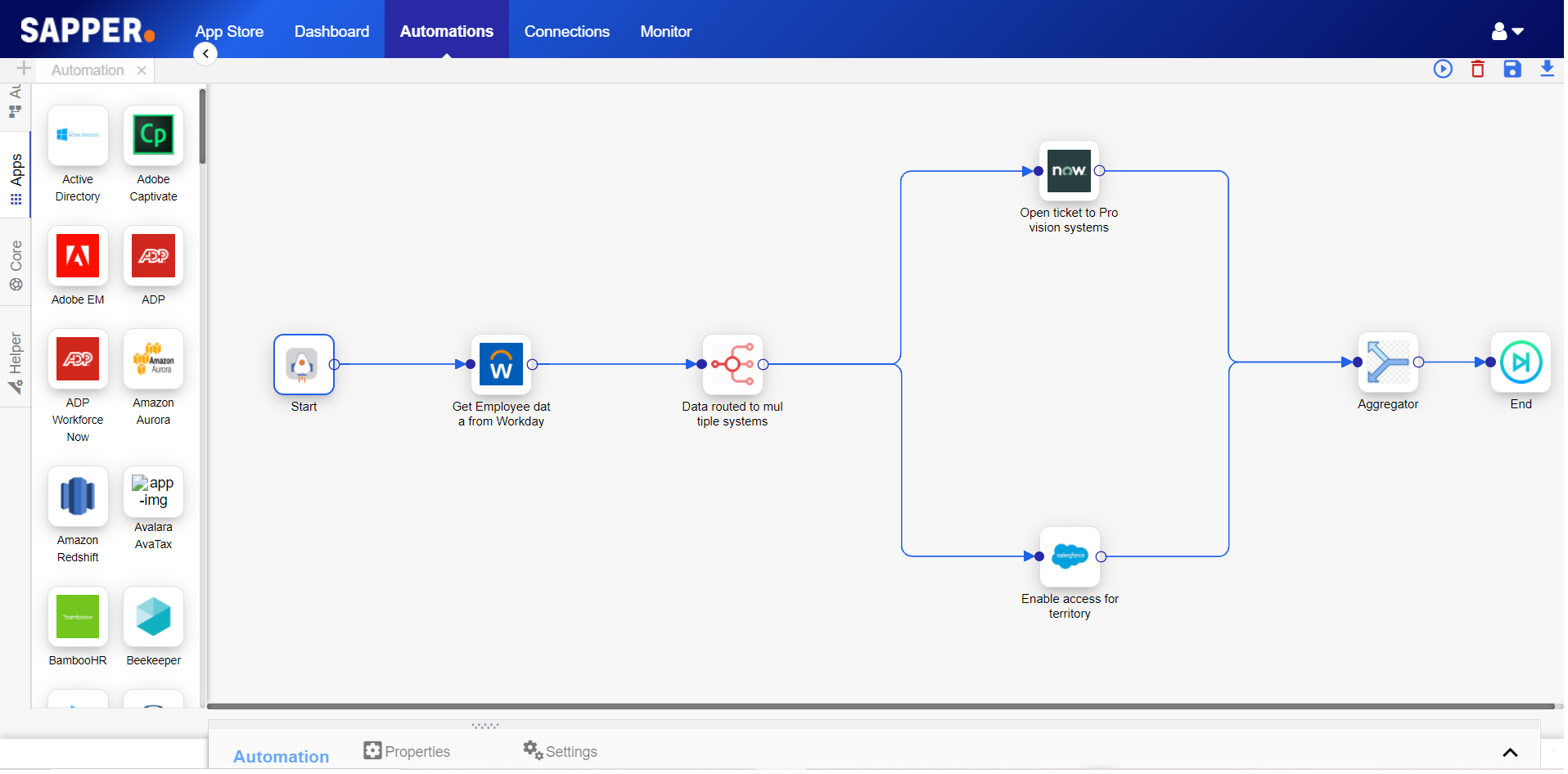Select the End node
Viewport: 1568px width, 774px height.
1521,362
